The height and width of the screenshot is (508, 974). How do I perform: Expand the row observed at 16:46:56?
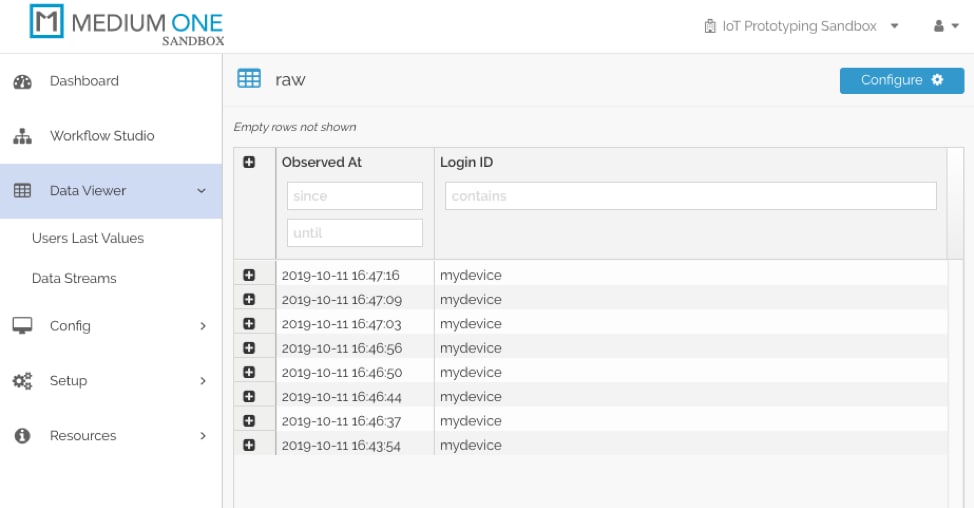click(x=249, y=348)
